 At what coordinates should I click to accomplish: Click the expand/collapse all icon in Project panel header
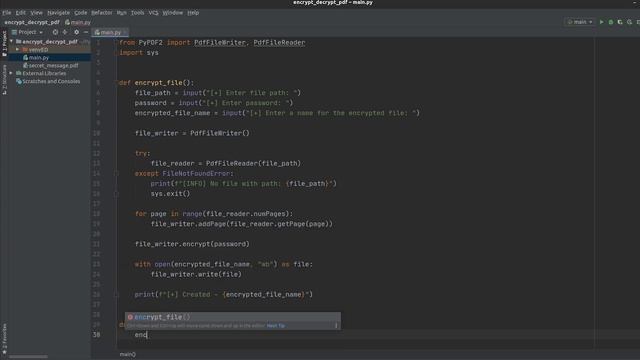coord(65,32)
